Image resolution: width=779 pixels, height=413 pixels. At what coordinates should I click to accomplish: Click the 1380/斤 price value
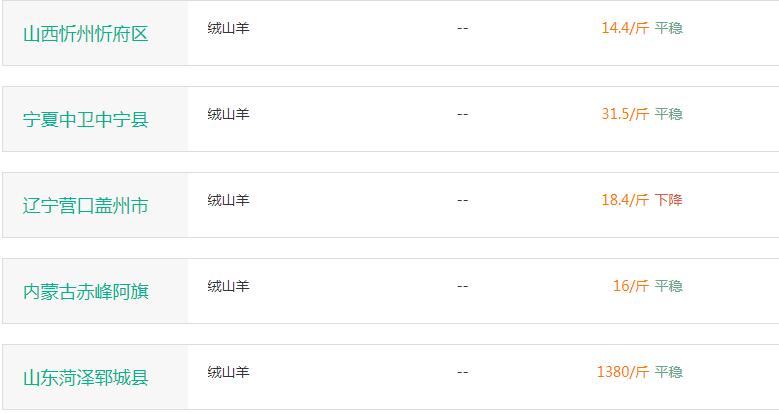(623, 372)
